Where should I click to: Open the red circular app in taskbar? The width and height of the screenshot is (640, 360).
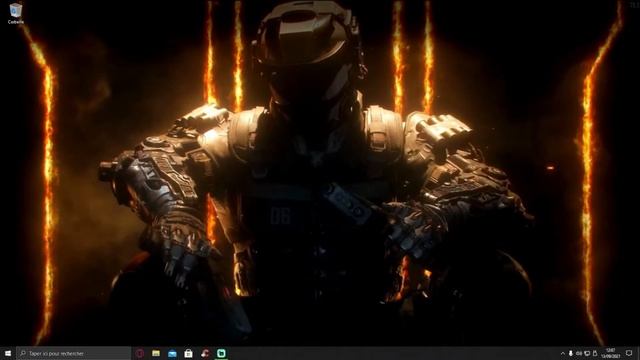[x=140, y=353]
